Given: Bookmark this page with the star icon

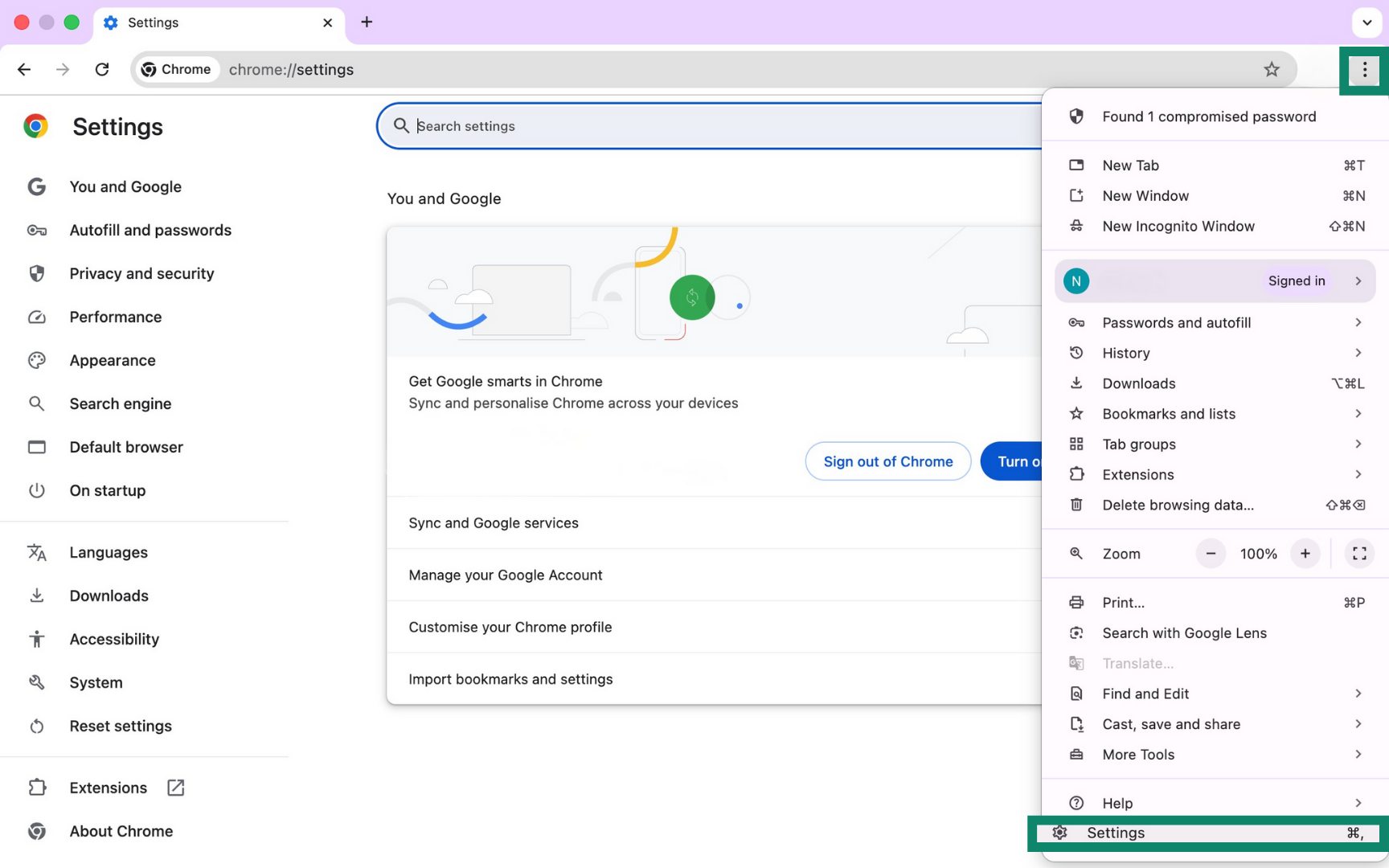Looking at the screenshot, I should click(x=1272, y=69).
